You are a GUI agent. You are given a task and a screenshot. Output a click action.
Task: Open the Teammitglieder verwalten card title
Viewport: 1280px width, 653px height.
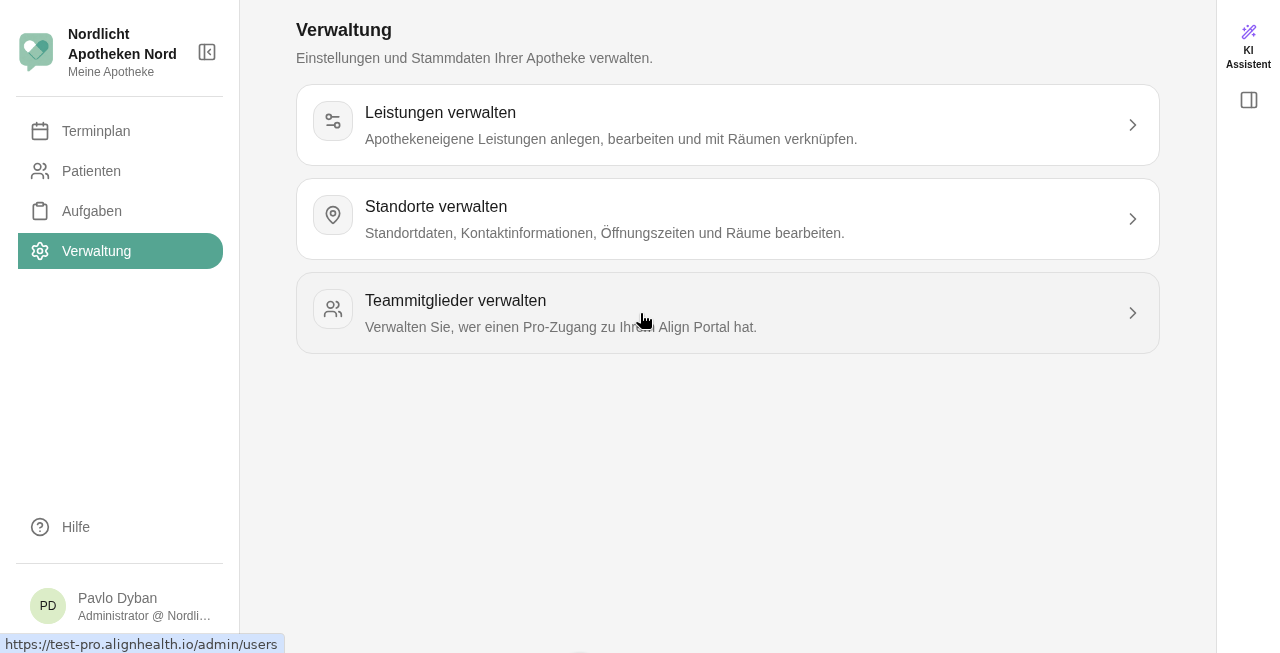click(x=455, y=301)
